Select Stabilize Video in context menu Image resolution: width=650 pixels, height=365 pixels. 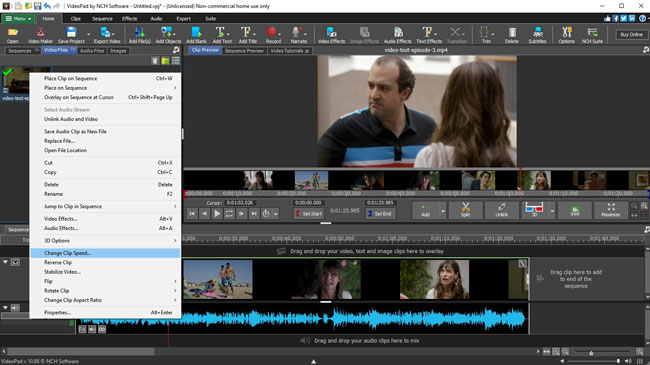point(105,272)
